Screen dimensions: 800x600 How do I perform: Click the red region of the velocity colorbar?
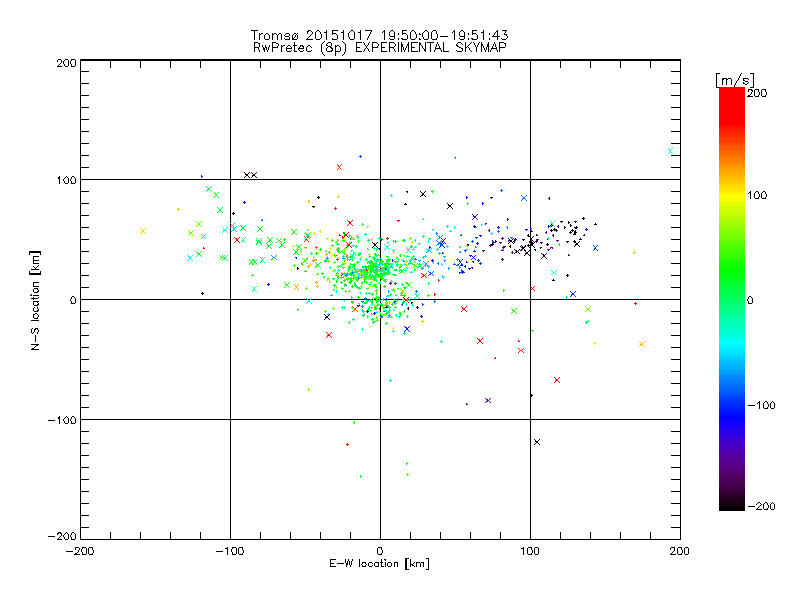click(x=732, y=107)
